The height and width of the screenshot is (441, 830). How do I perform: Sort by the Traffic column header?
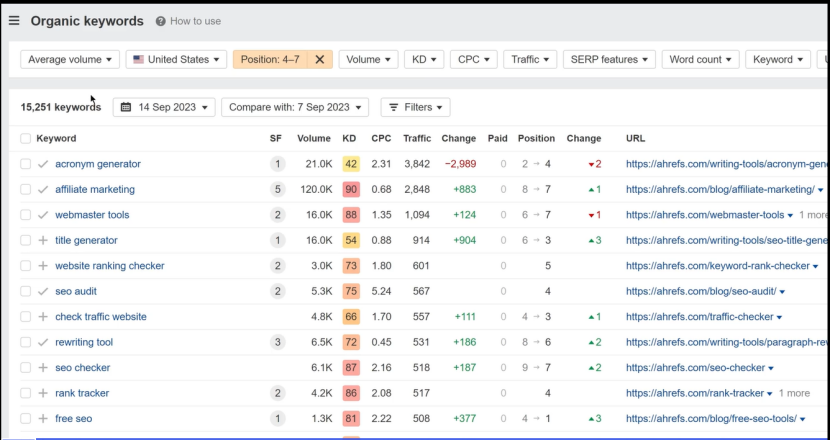coord(417,139)
